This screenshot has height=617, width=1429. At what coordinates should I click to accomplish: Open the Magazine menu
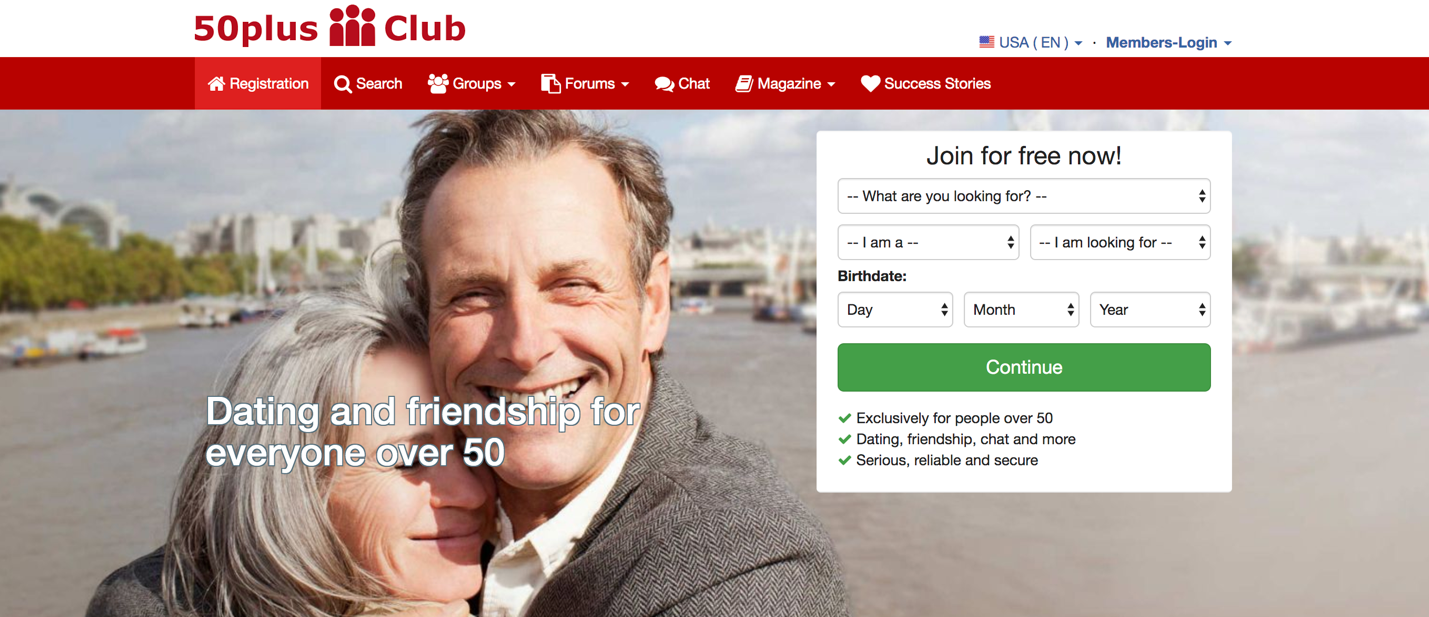(x=785, y=84)
